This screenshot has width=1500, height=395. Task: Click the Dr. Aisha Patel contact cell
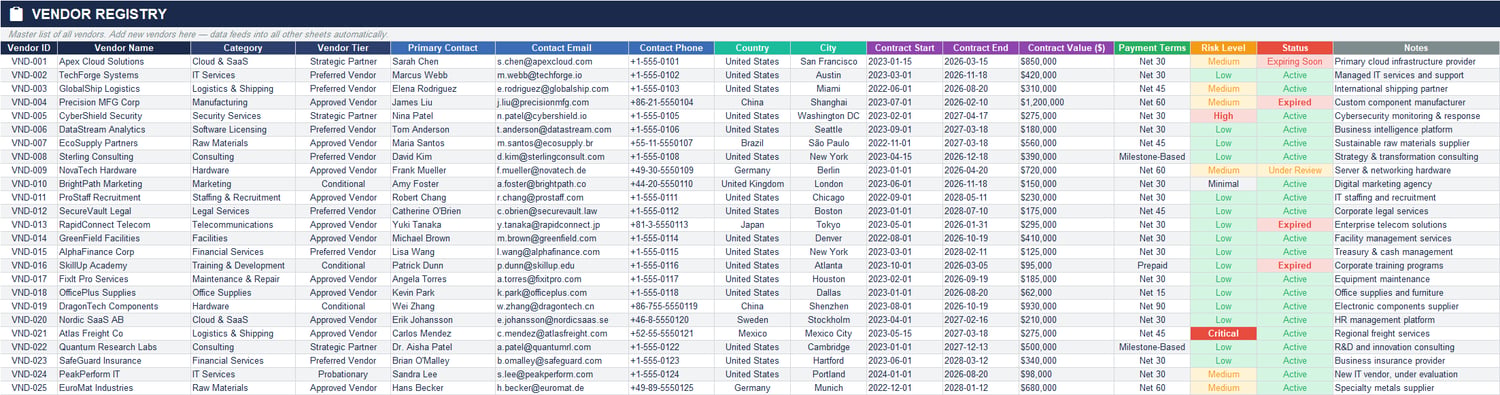442,347
